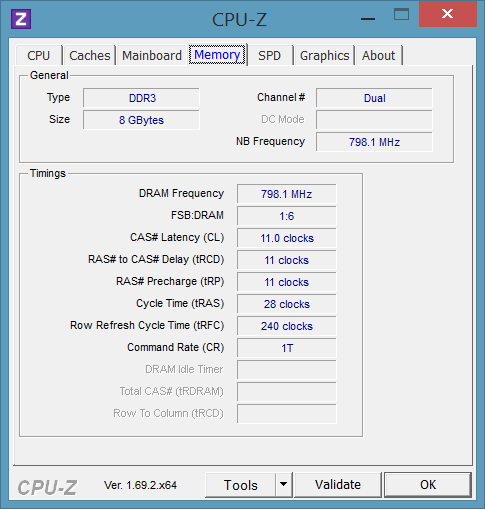Screen dimensions: 485x509
Task: Click the FSB:DRAM 1:6 value
Action: pyautogui.click(x=287, y=216)
